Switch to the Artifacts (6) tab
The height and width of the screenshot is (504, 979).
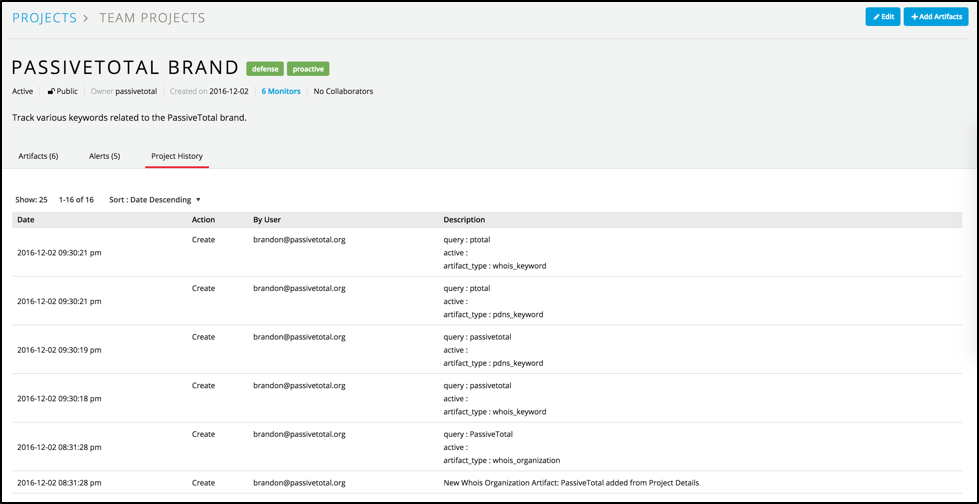point(38,156)
